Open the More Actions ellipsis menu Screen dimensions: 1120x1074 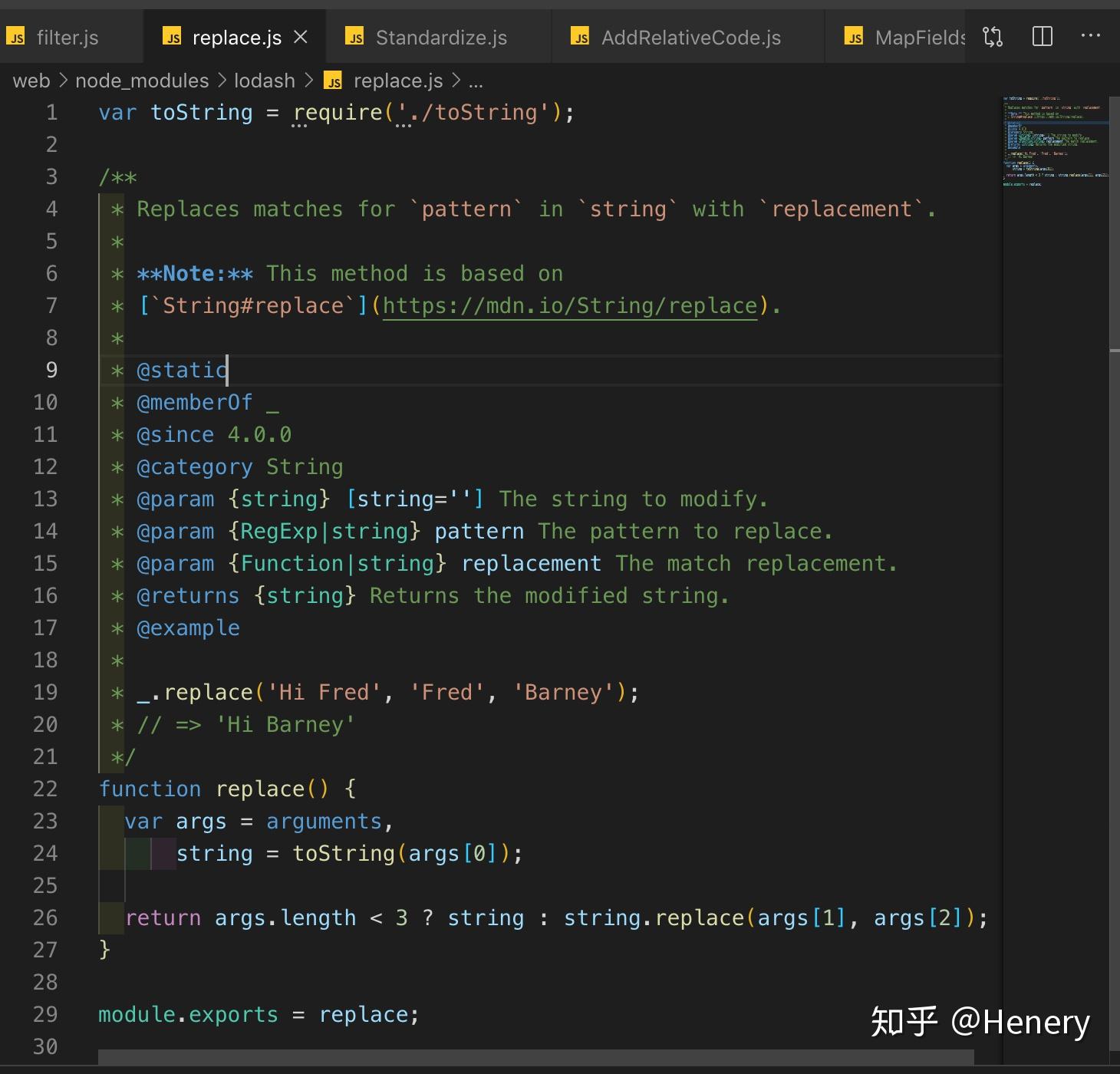click(x=1090, y=36)
